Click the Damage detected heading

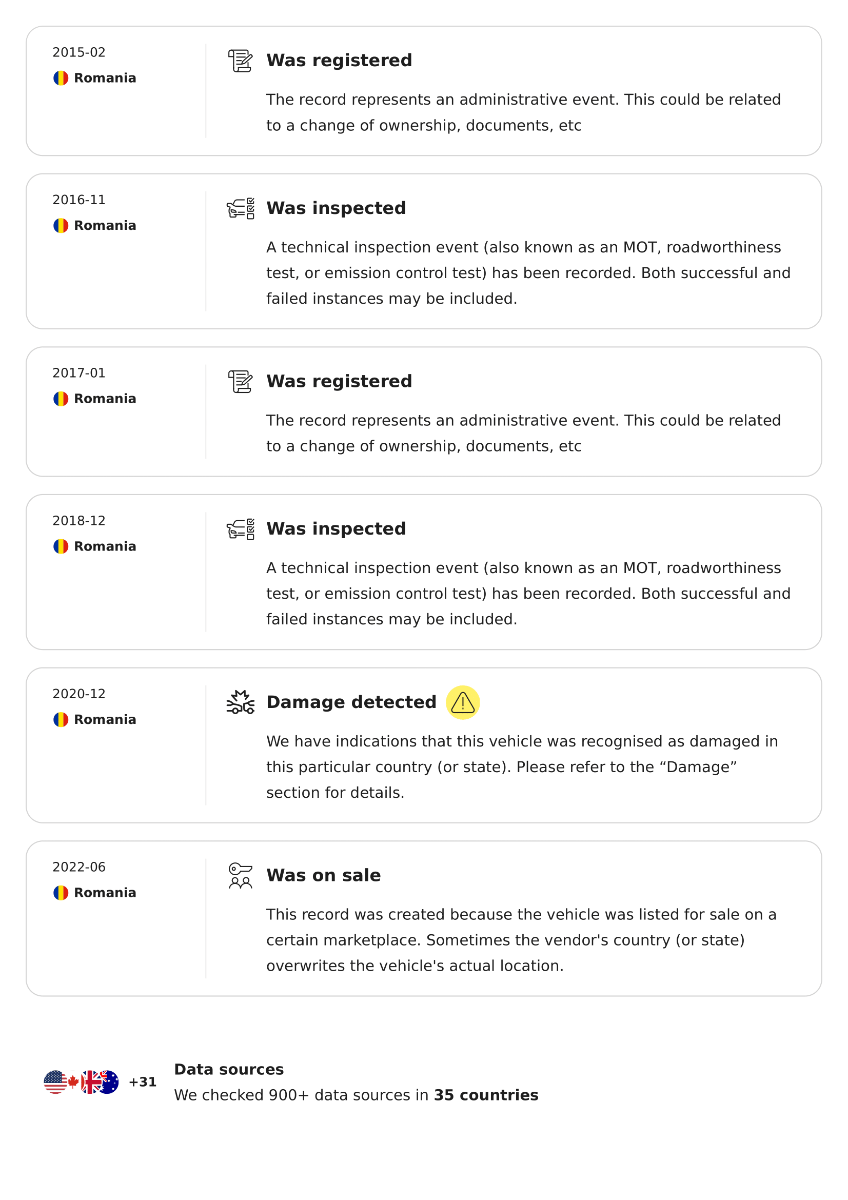point(351,702)
